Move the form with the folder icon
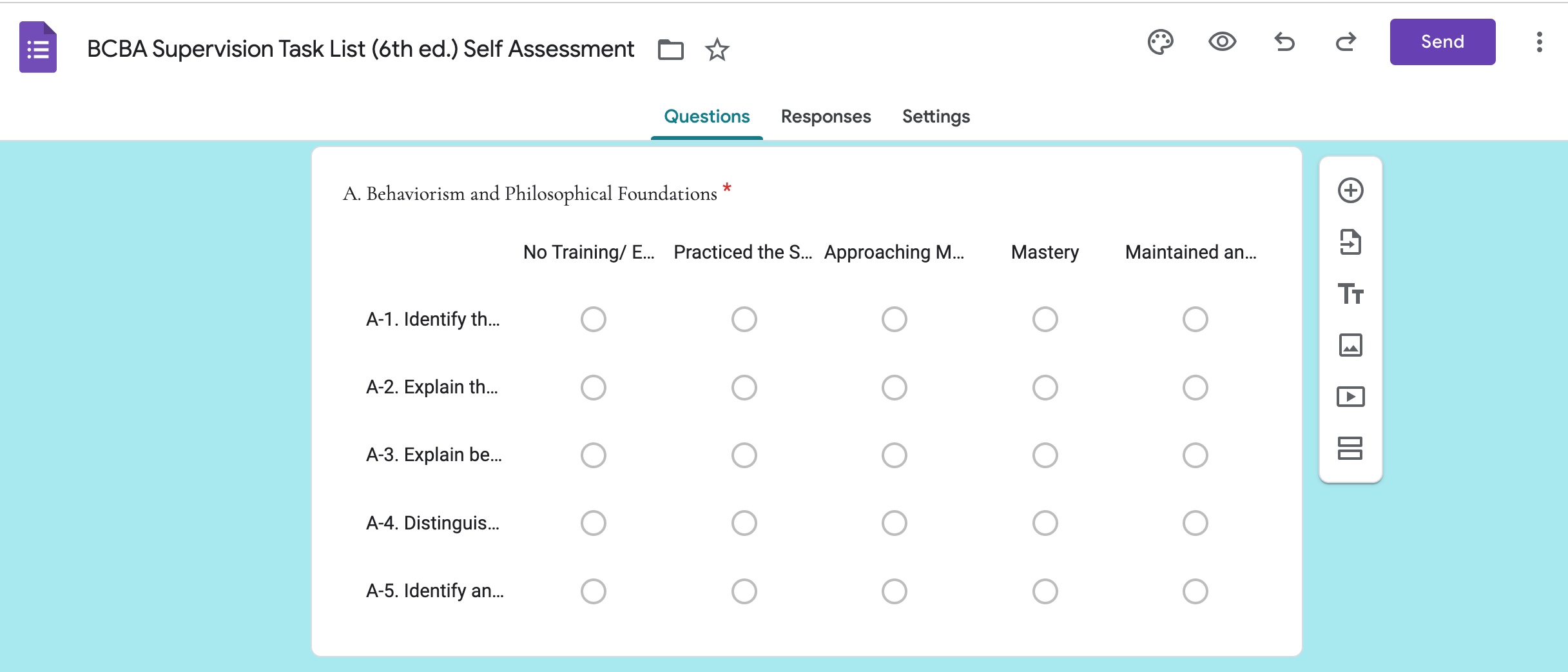Image resolution: width=1568 pixels, height=672 pixels. [x=670, y=50]
